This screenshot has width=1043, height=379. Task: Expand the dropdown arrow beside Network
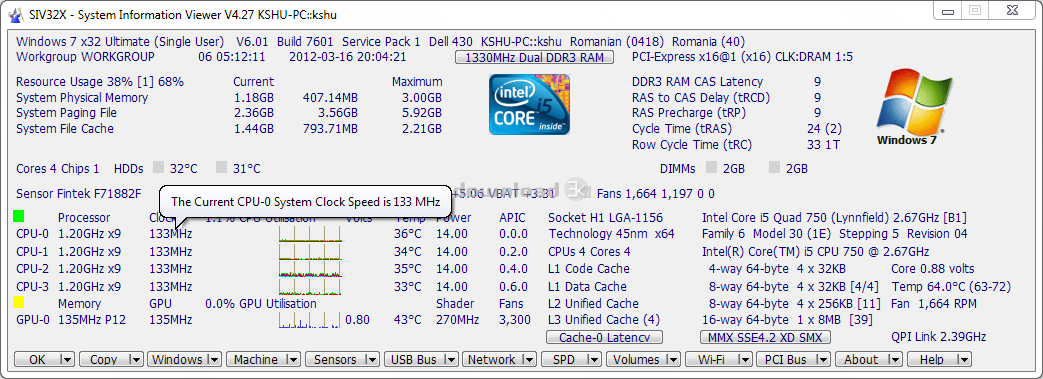click(x=529, y=360)
